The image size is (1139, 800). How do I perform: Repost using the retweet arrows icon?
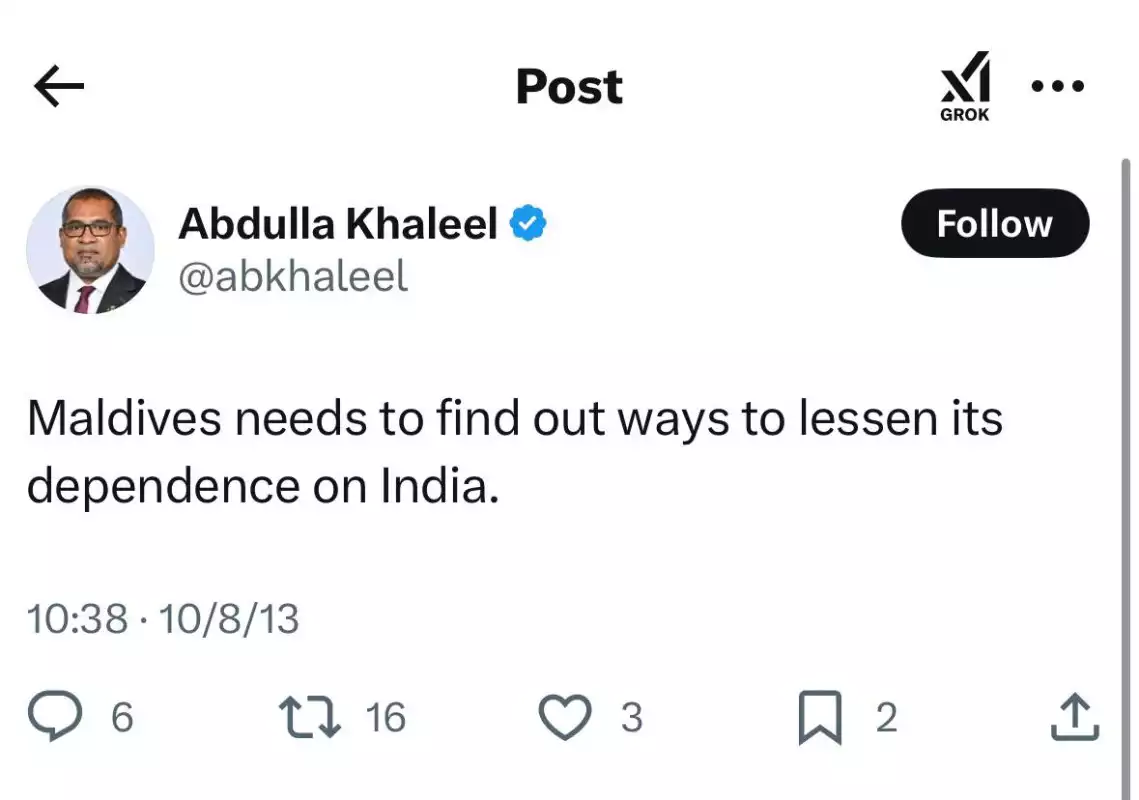(x=309, y=717)
